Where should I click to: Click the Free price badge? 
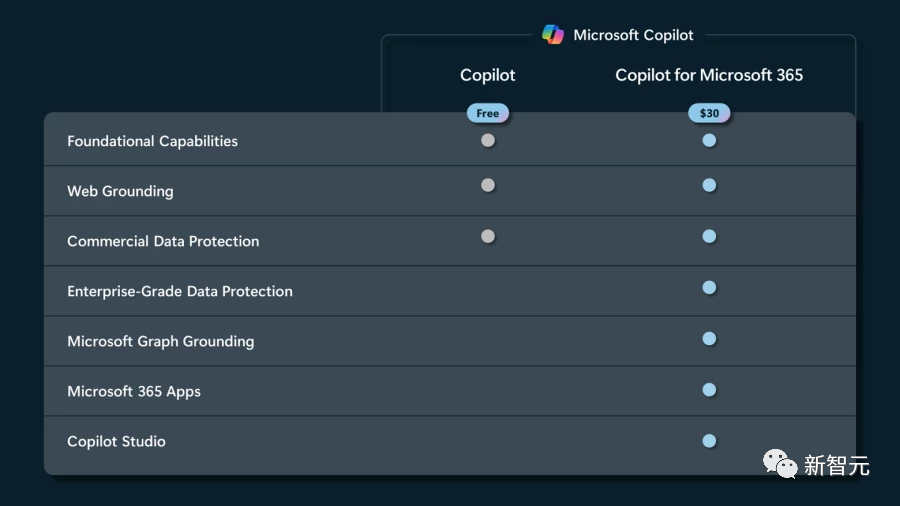tap(488, 113)
